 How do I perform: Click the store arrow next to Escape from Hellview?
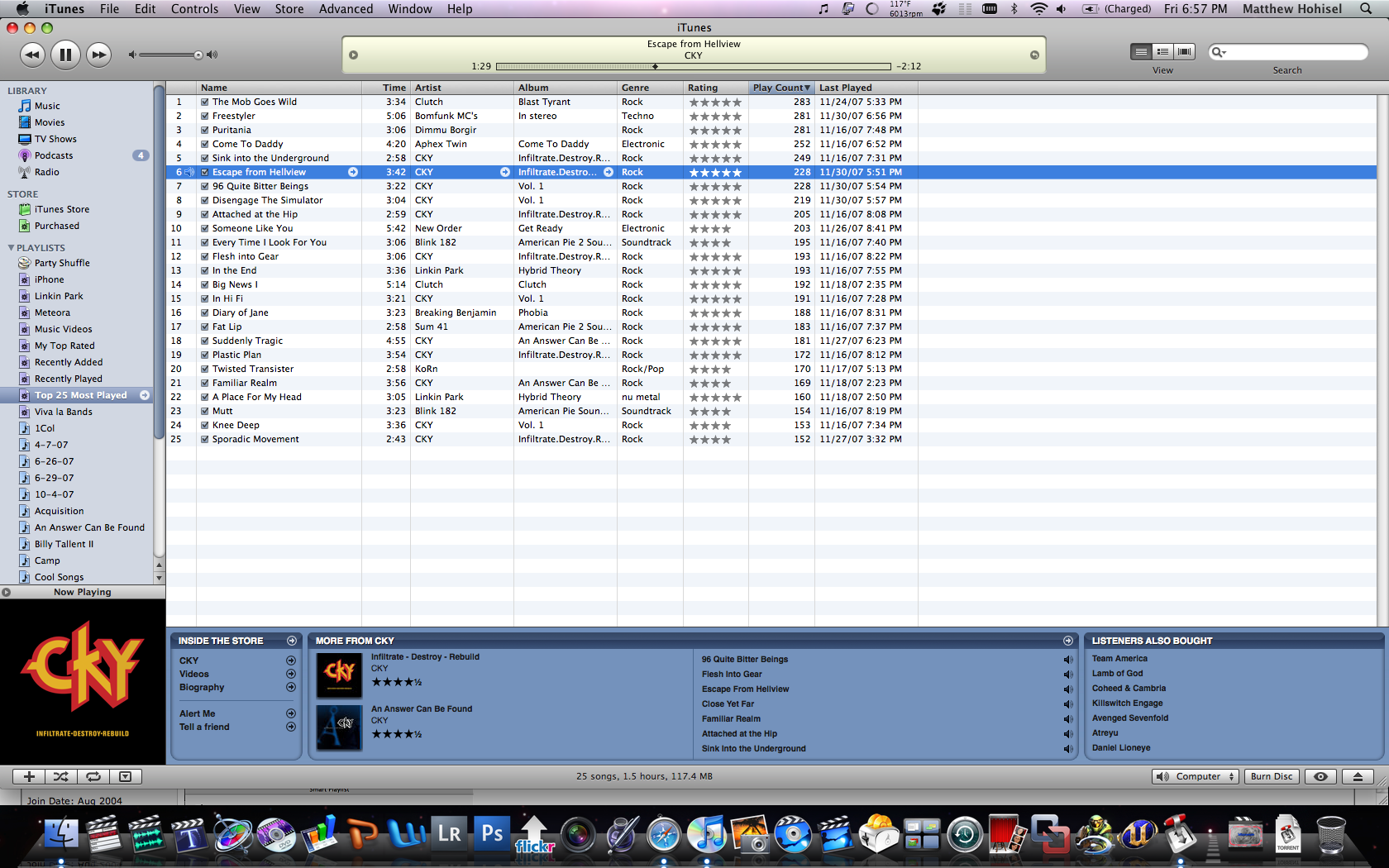[353, 172]
